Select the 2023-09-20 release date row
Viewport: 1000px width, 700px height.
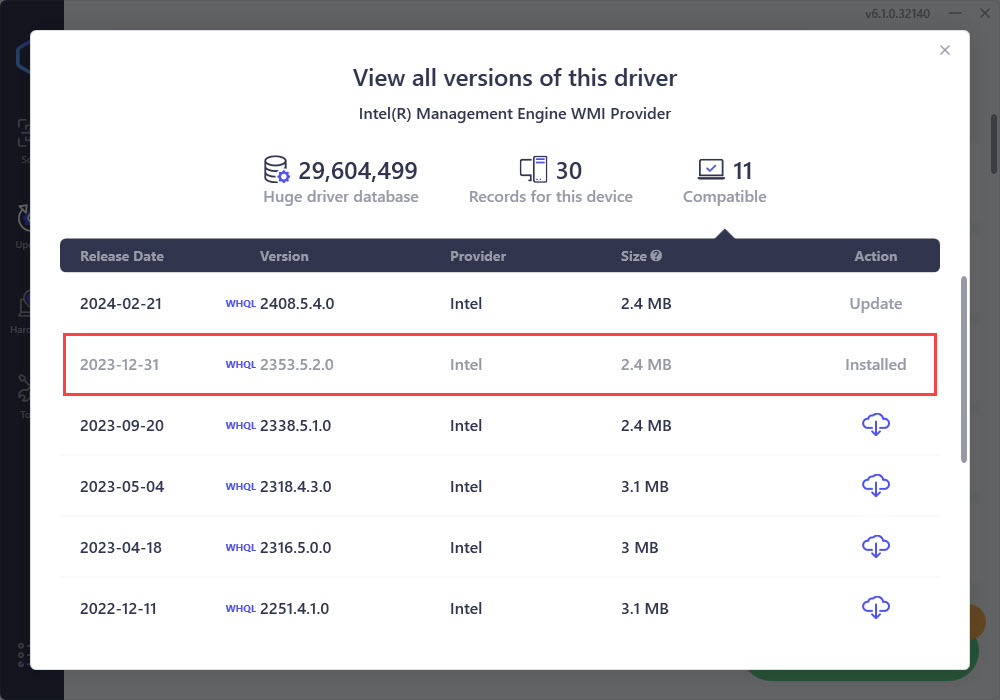point(122,426)
